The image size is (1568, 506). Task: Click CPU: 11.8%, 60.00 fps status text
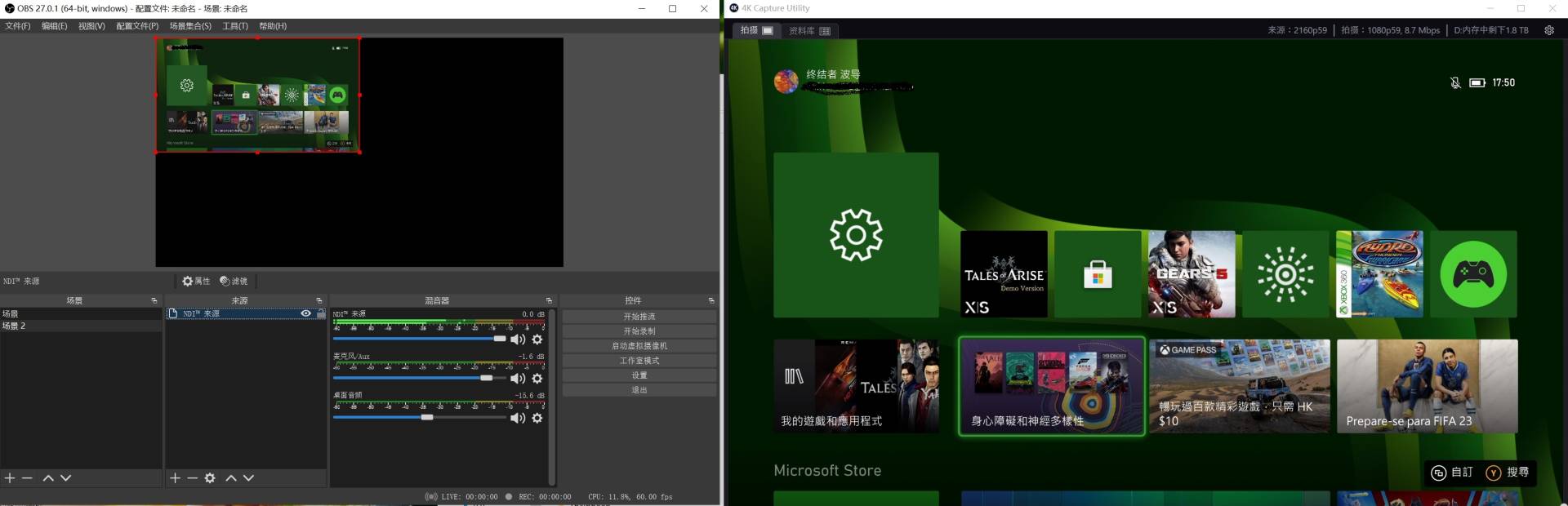(x=630, y=496)
